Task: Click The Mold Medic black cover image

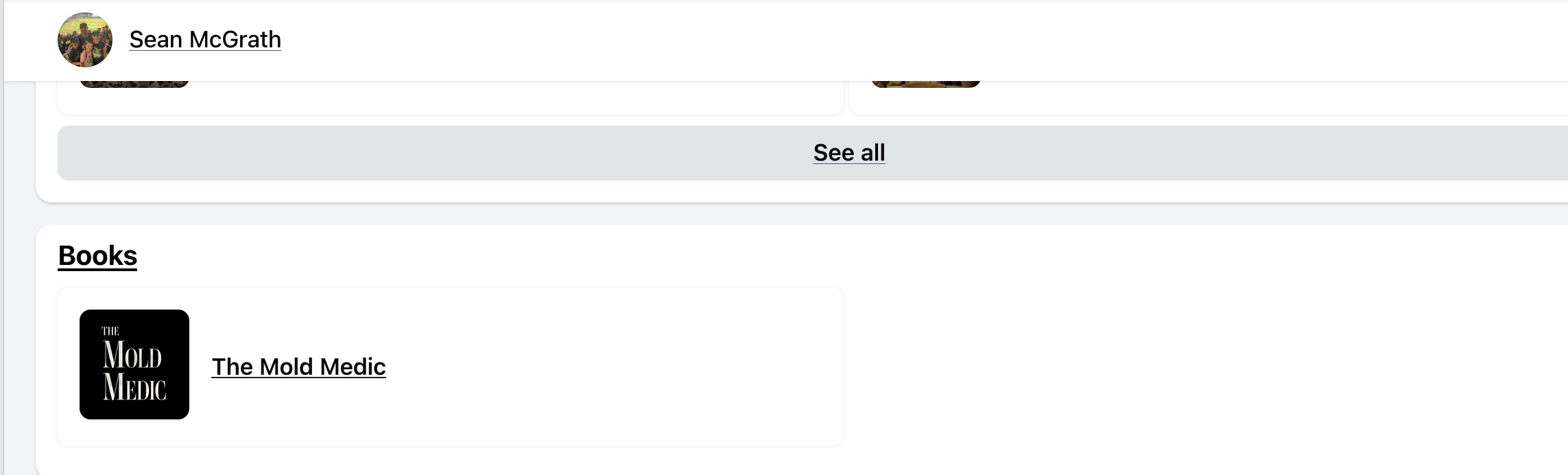Action: (x=134, y=364)
